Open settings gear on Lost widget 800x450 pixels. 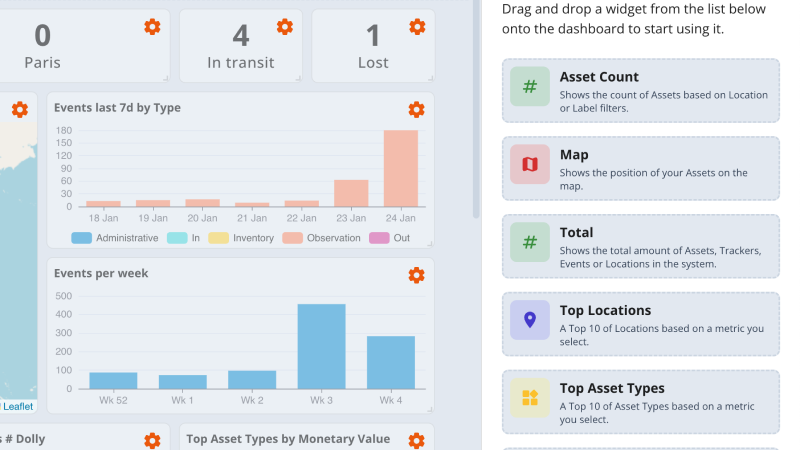[417, 27]
